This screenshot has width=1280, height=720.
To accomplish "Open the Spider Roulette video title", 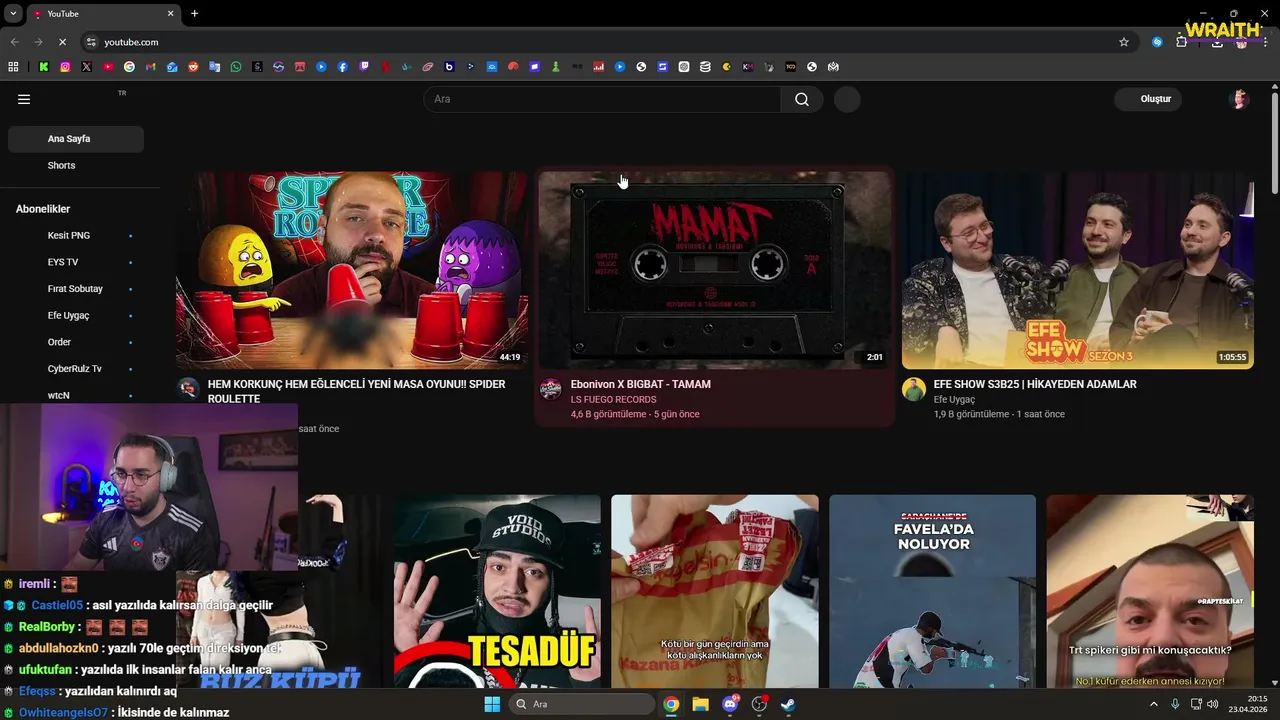I will coord(357,391).
